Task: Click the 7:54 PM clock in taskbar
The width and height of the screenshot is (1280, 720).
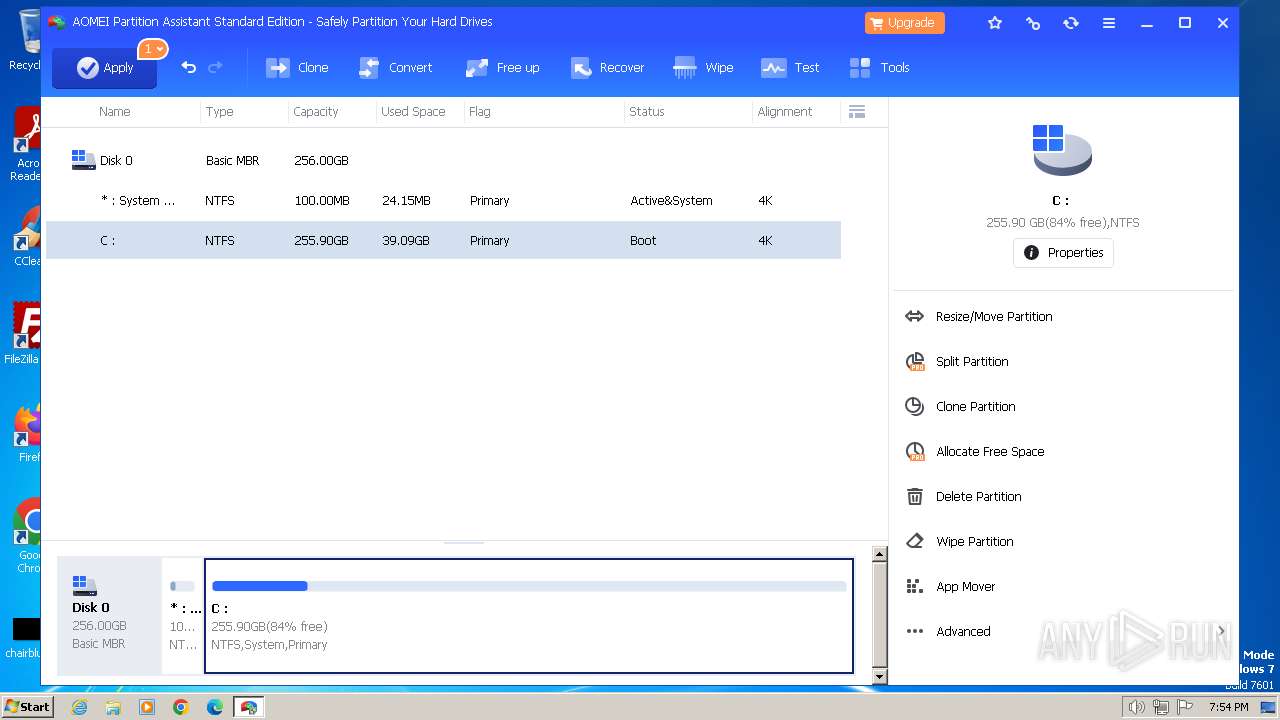Action: pos(1229,707)
